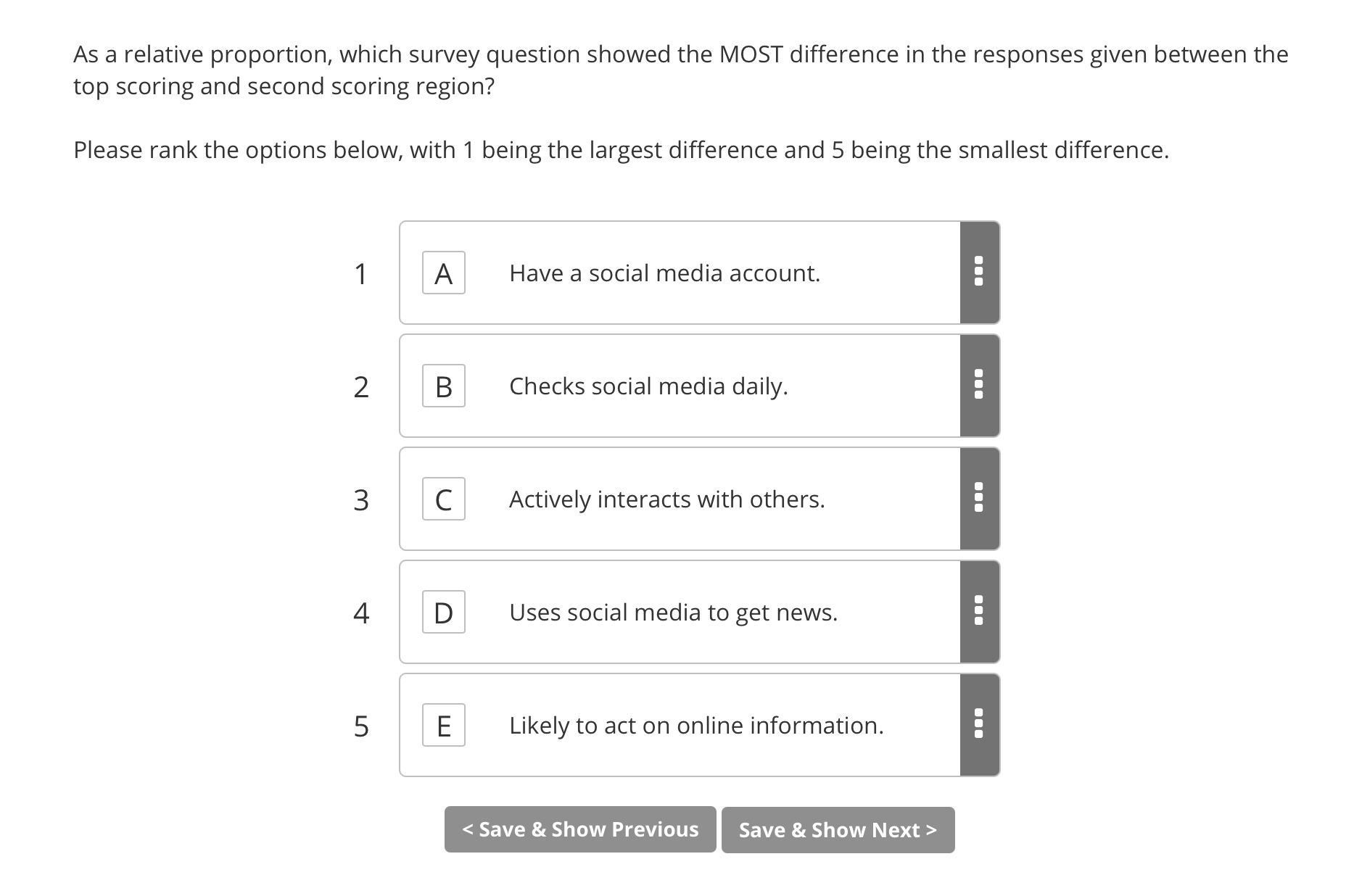Click the drag handle for 'Uses social media to get news'
This screenshot has width=1354, height=896.
pos(980,612)
